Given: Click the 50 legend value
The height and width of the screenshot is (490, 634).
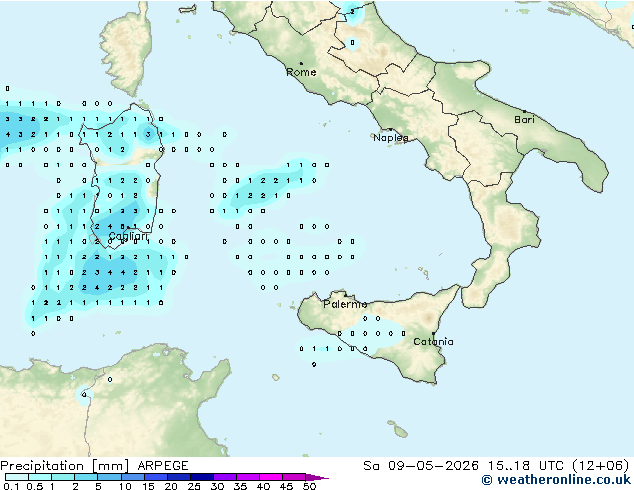Looking at the screenshot, I should [309, 486].
